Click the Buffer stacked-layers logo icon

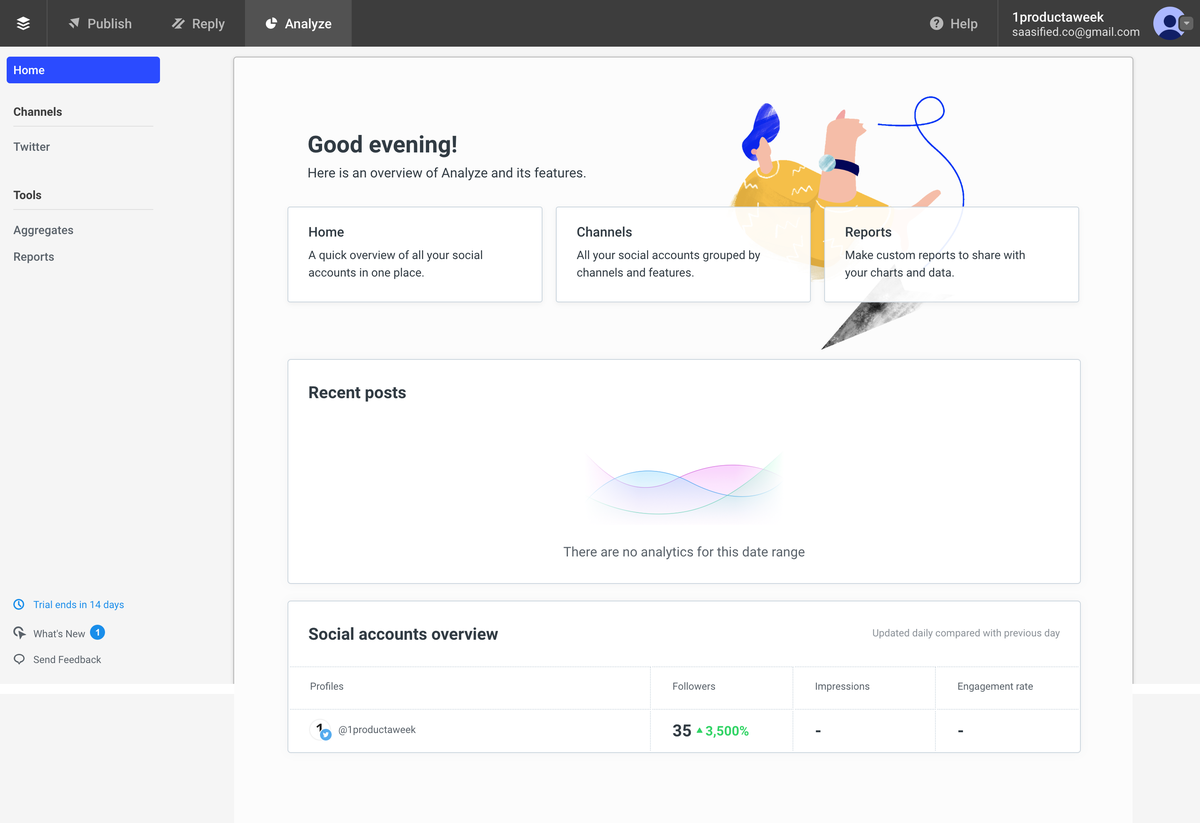click(23, 23)
